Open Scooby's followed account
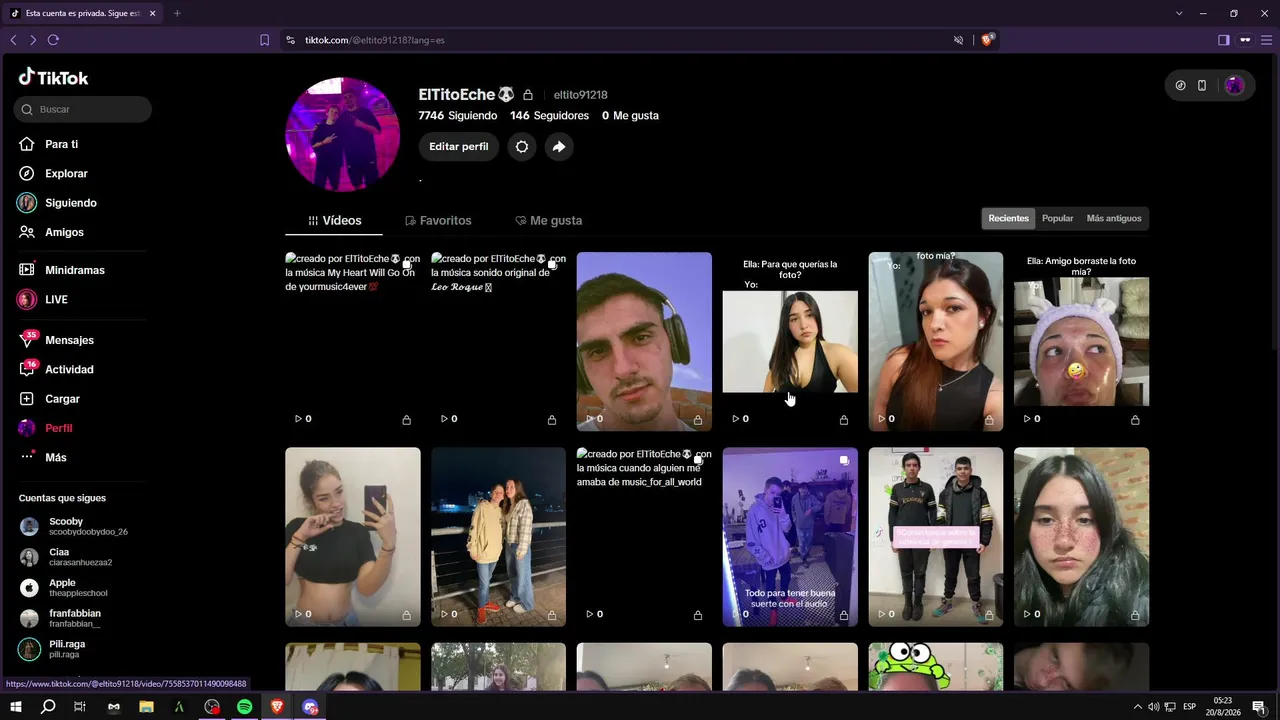The width and height of the screenshot is (1280, 720). 82,526
